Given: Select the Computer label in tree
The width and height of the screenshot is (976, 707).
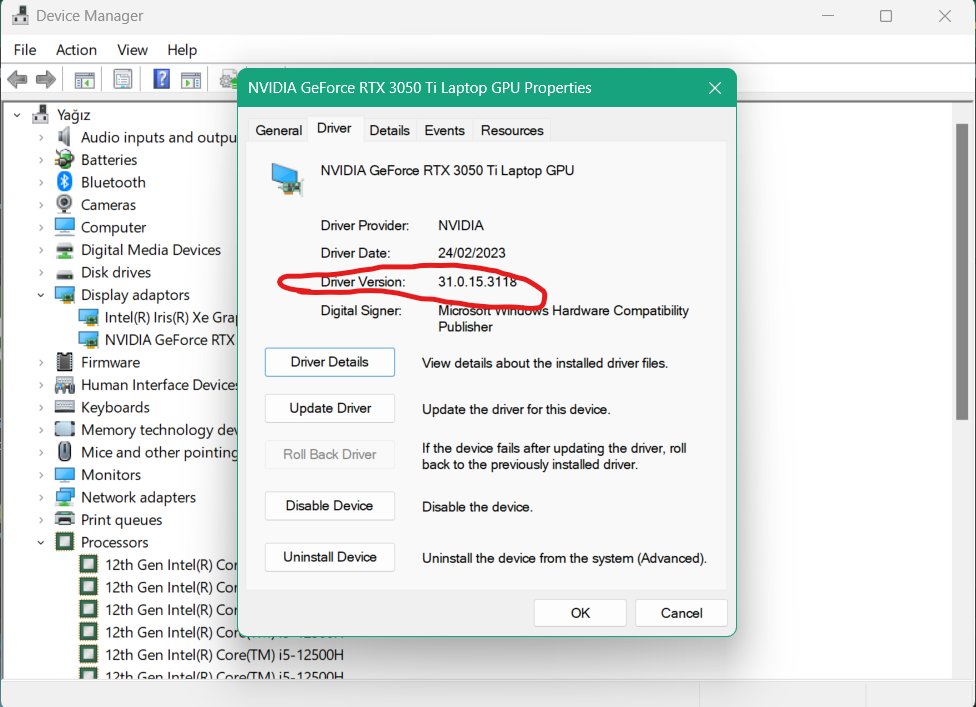Looking at the screenshot, I should point(113,227).
